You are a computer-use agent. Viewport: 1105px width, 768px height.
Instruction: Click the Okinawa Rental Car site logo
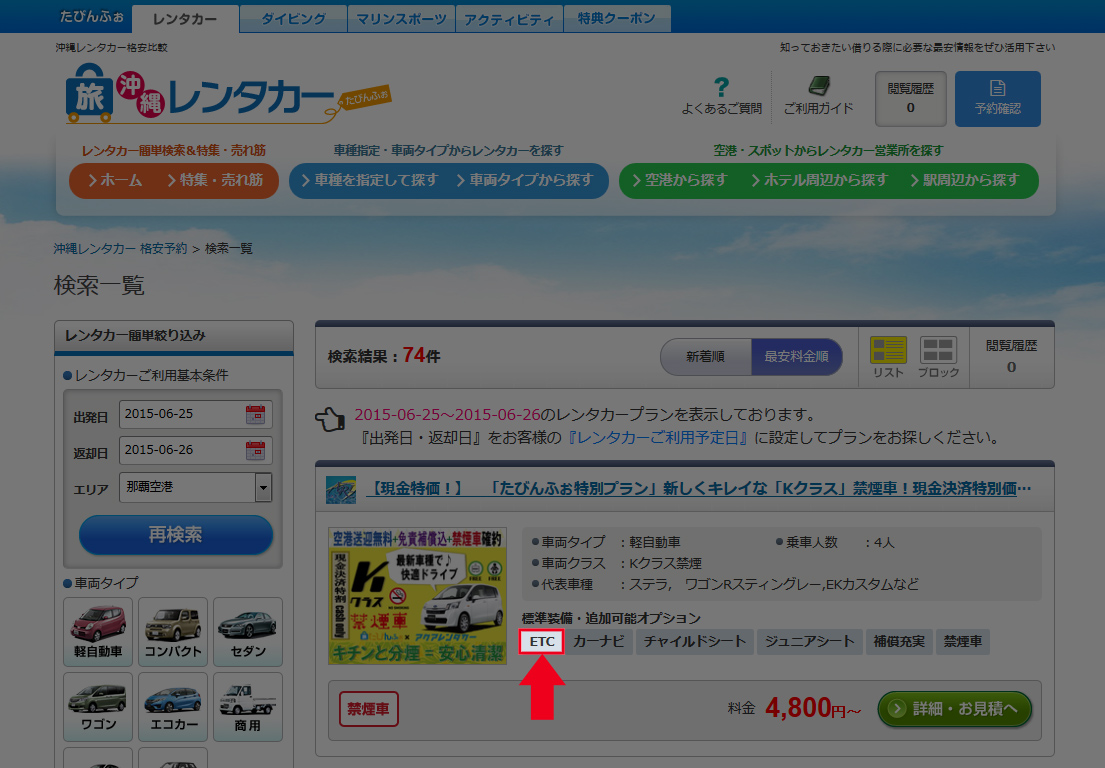[x=228, y=94]
